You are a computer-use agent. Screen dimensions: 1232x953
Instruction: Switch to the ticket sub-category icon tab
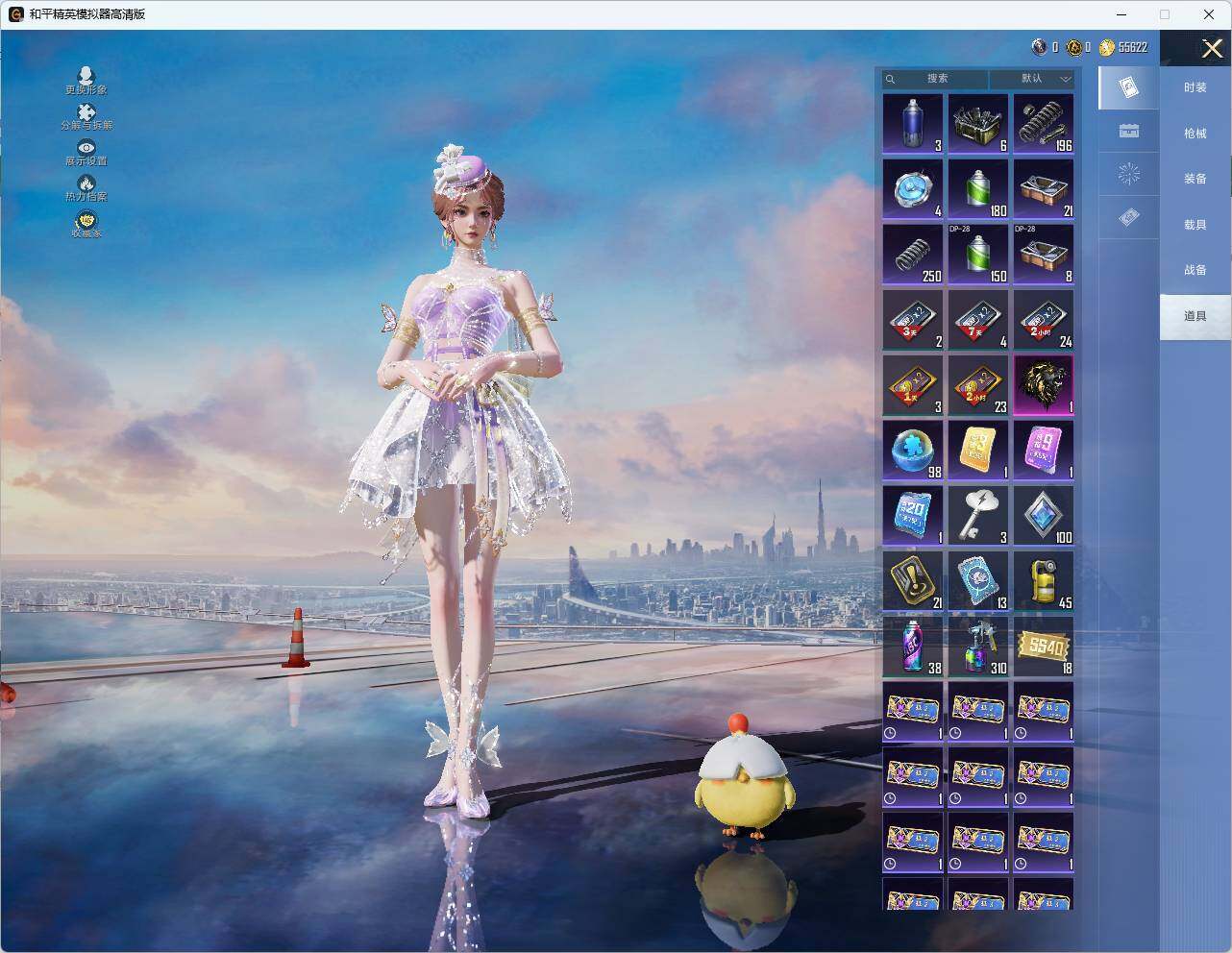point(1129,218)
